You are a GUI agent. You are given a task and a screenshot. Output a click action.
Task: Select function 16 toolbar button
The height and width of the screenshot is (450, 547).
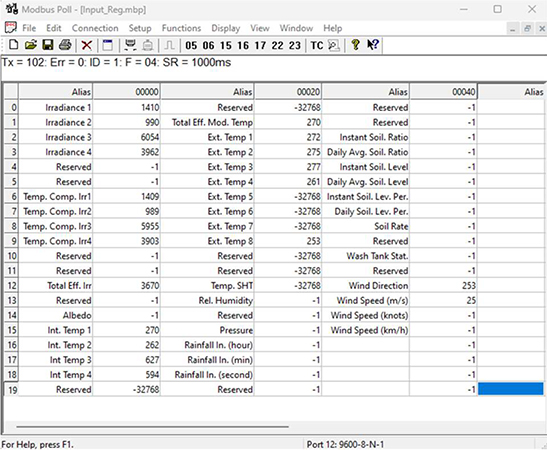click(x=243, y=45)
